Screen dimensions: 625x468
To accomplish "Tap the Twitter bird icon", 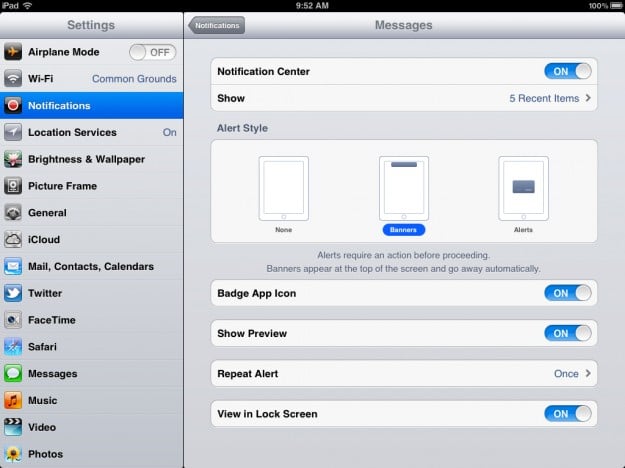I will coord(13,293).
